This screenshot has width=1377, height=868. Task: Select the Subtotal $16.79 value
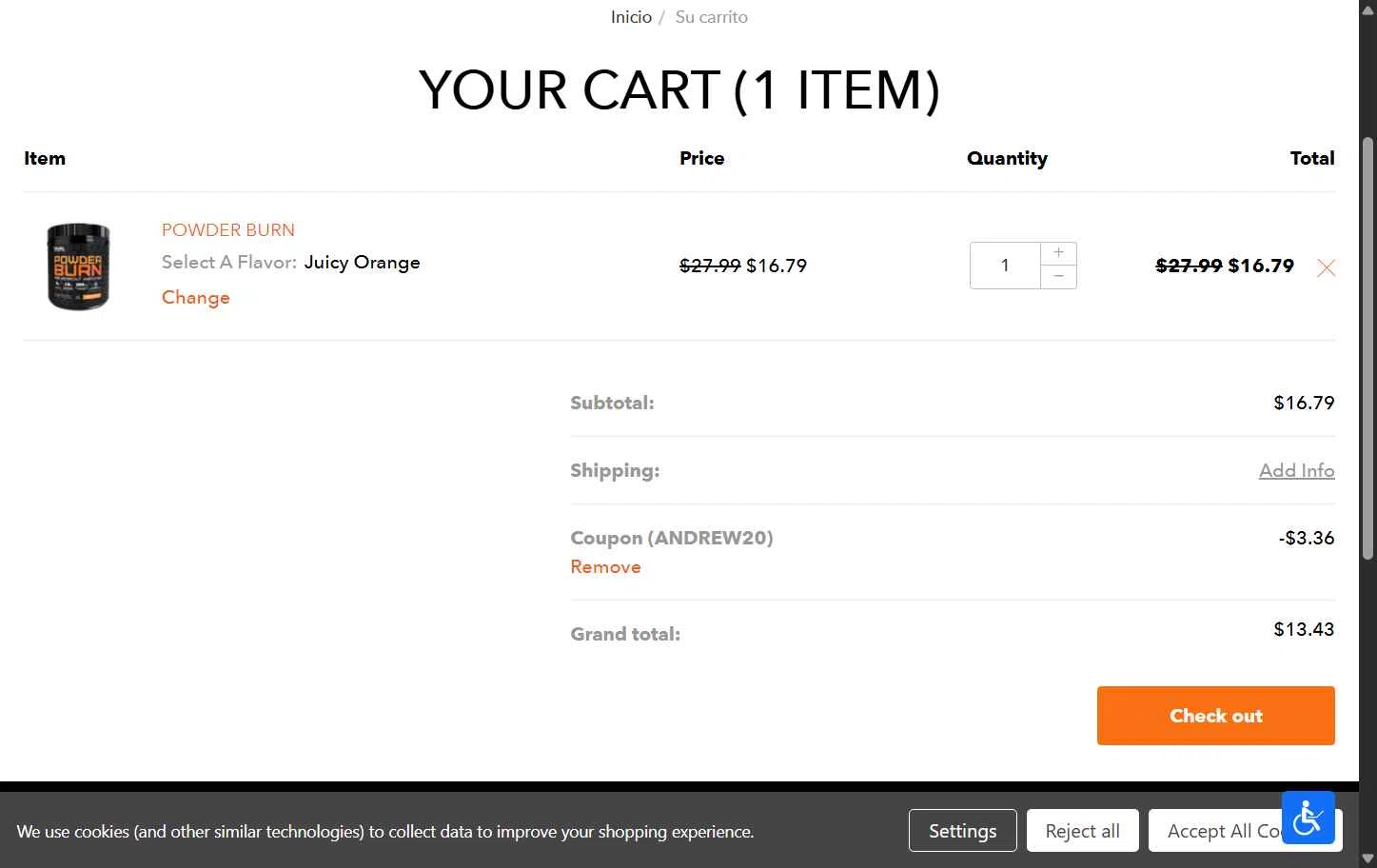pos(1304,403)
